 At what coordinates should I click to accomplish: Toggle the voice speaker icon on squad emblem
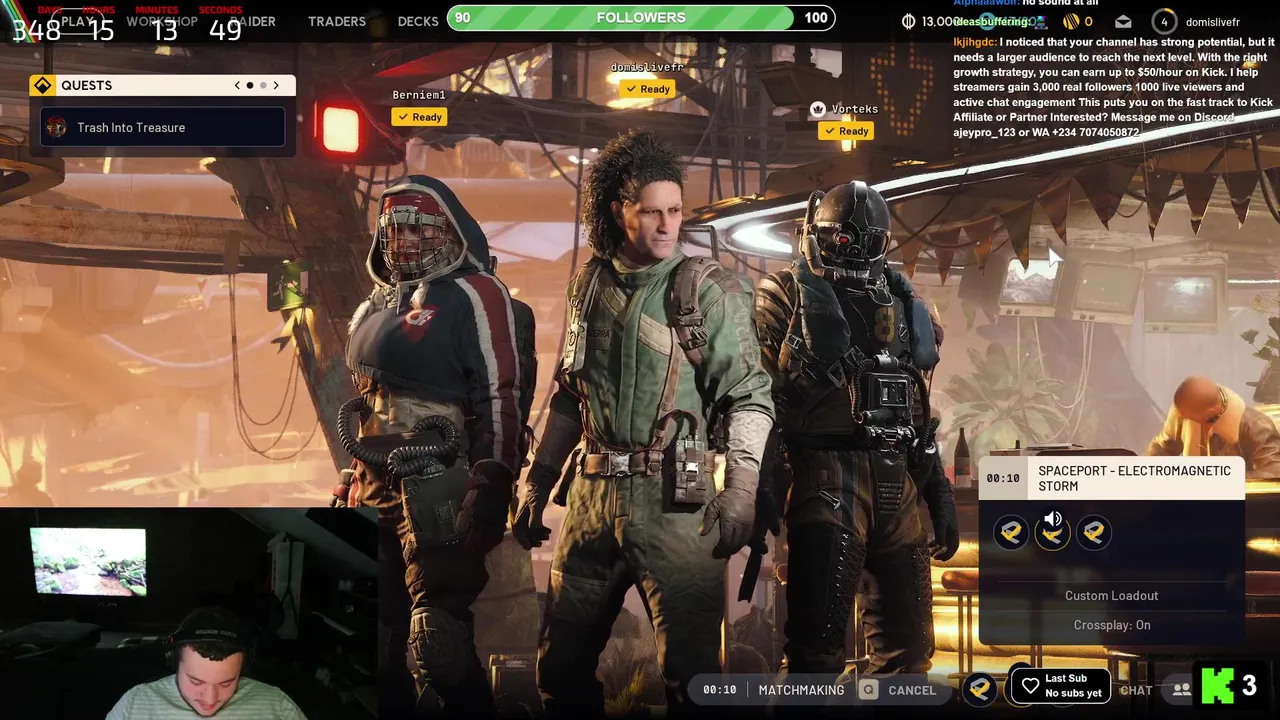pos(1052,519)
